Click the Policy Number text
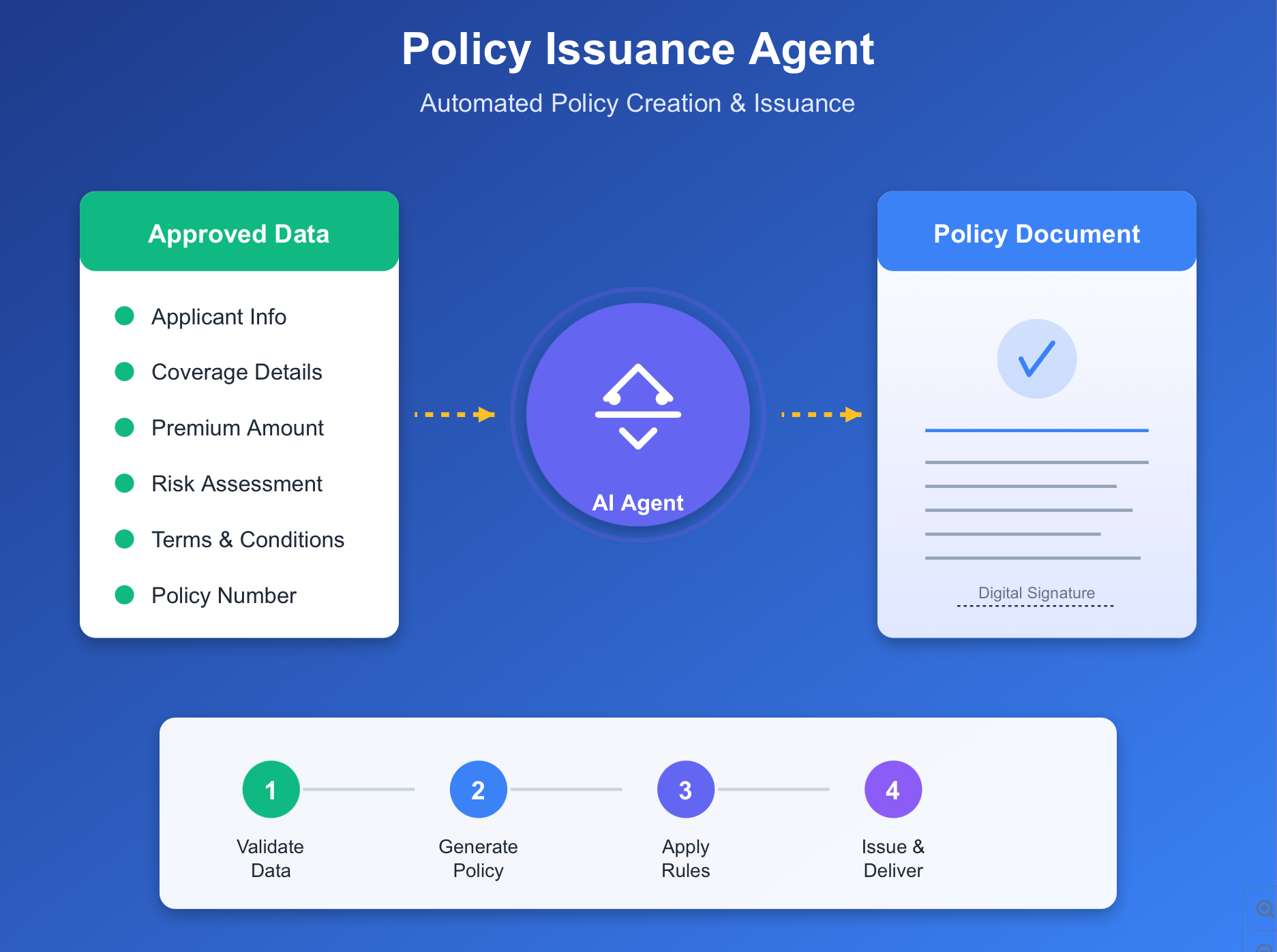The height and width of the screenshot is (952, 1277). (x=224, y=596)
